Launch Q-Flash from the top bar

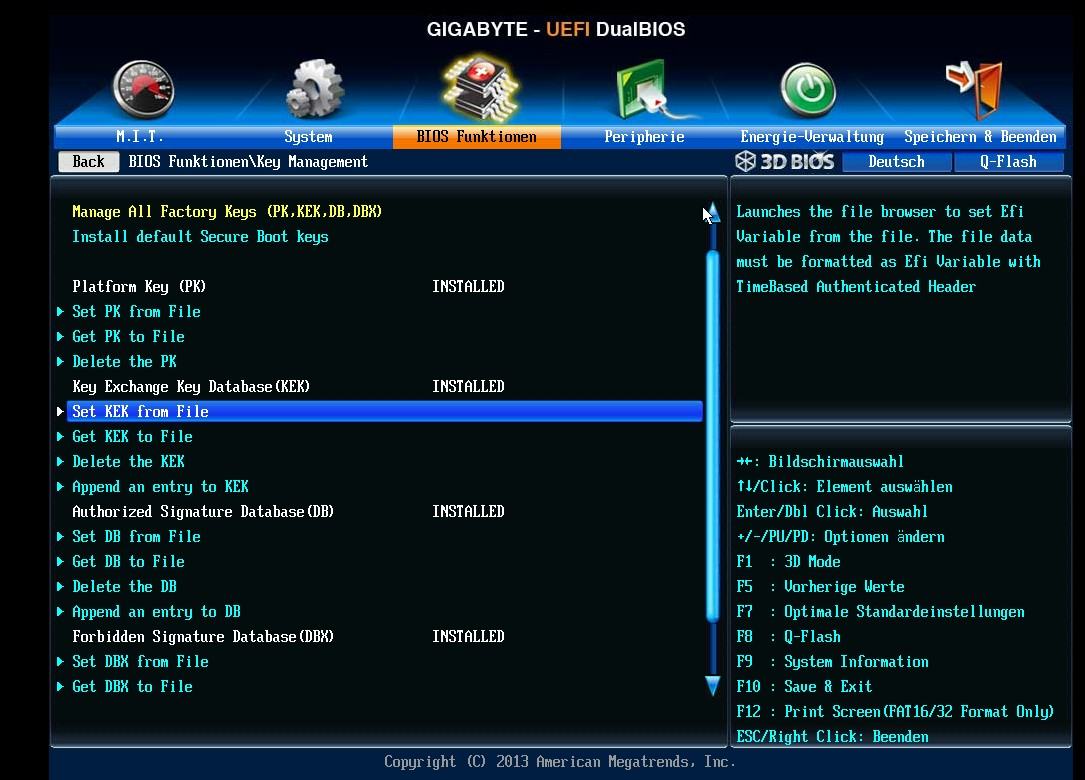click(1008, 161)
